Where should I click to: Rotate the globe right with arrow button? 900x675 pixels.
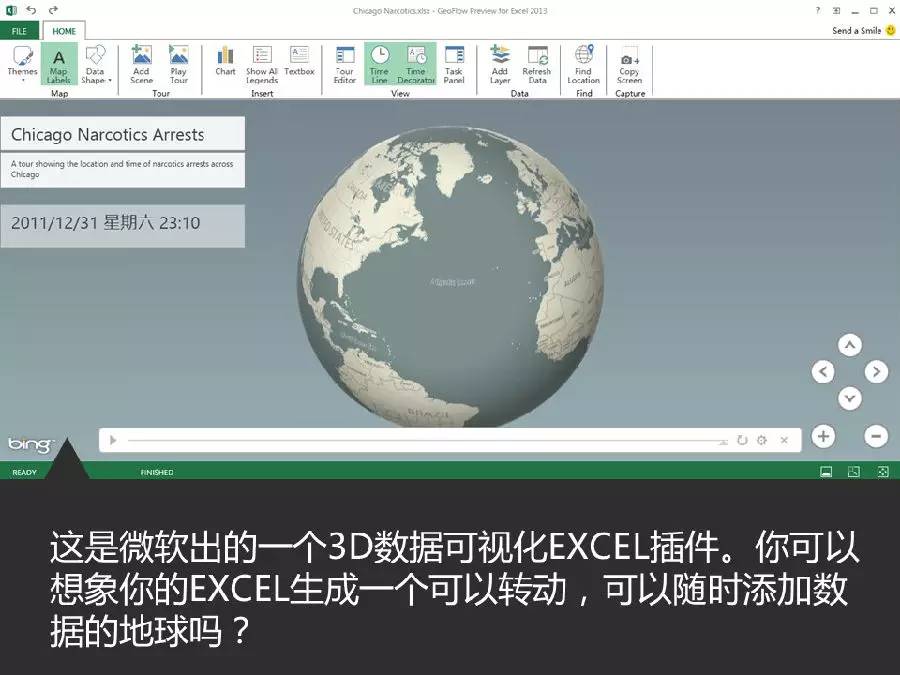click(x=876, y=371)
